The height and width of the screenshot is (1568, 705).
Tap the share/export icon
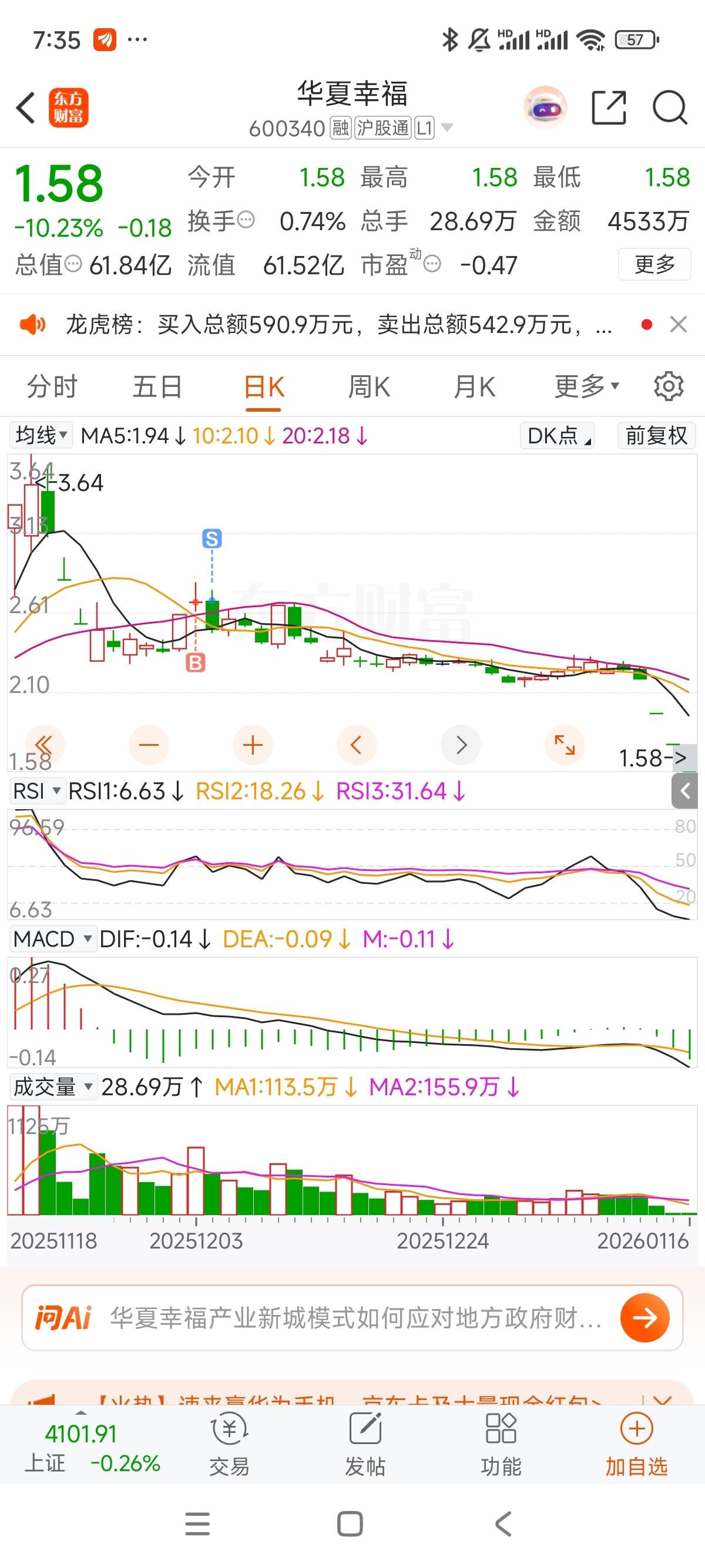click(x=609, y=107)
